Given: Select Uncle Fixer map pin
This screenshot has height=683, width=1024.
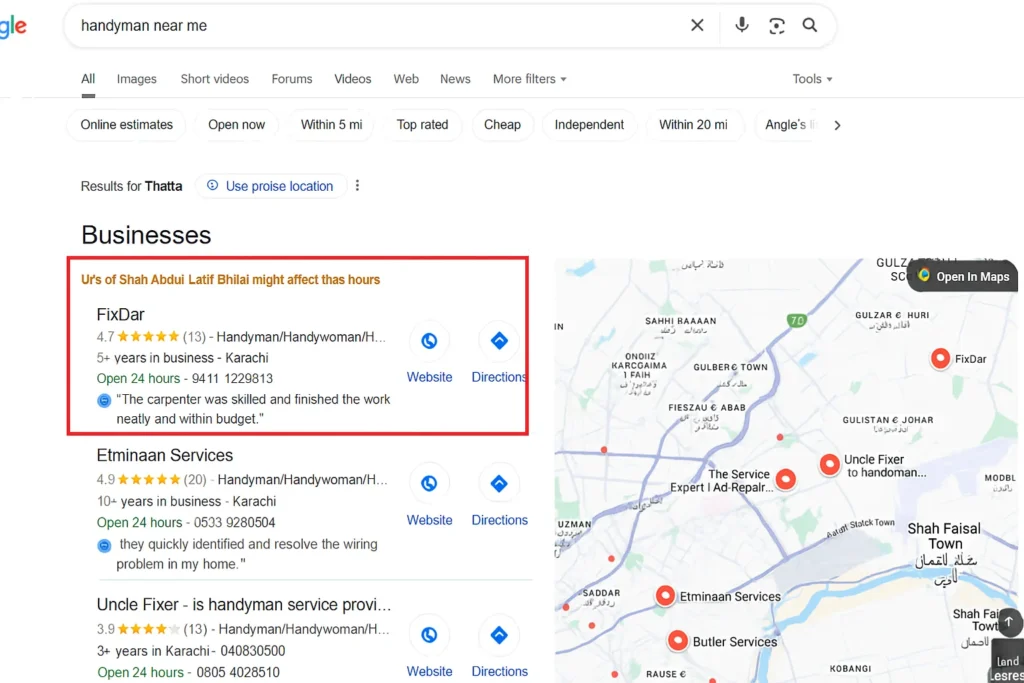Looking at the screenshot, I should click(x=829, y=464).
